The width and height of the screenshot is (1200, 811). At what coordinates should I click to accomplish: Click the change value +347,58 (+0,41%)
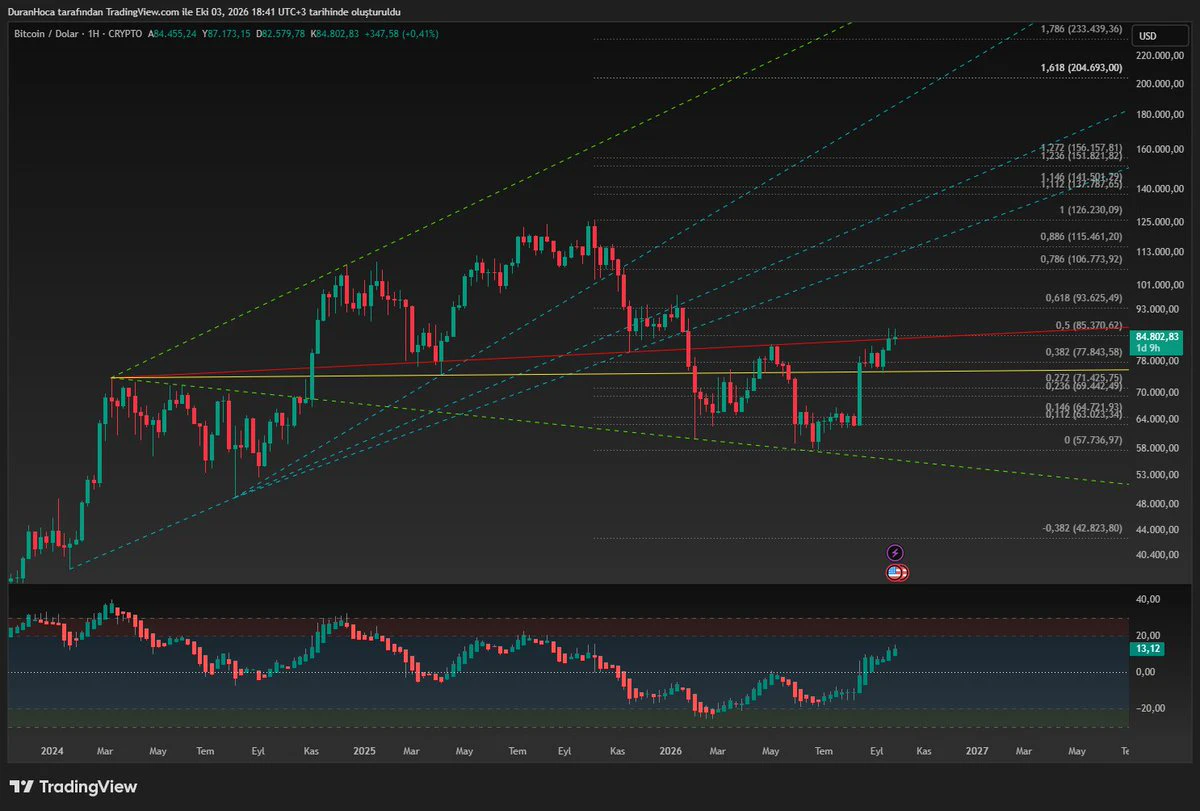click(403, 34)
